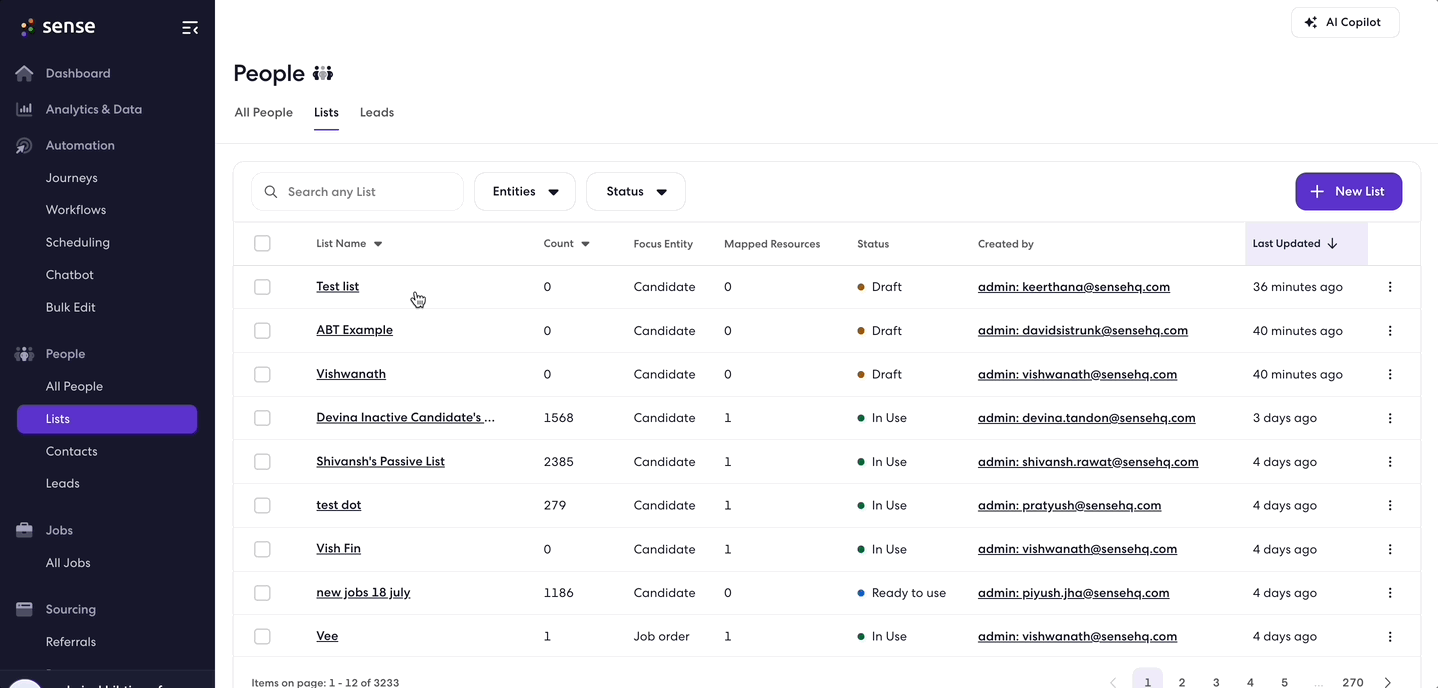
Task: Open All Jobs in the sidebar
Action: coord(68,563)
